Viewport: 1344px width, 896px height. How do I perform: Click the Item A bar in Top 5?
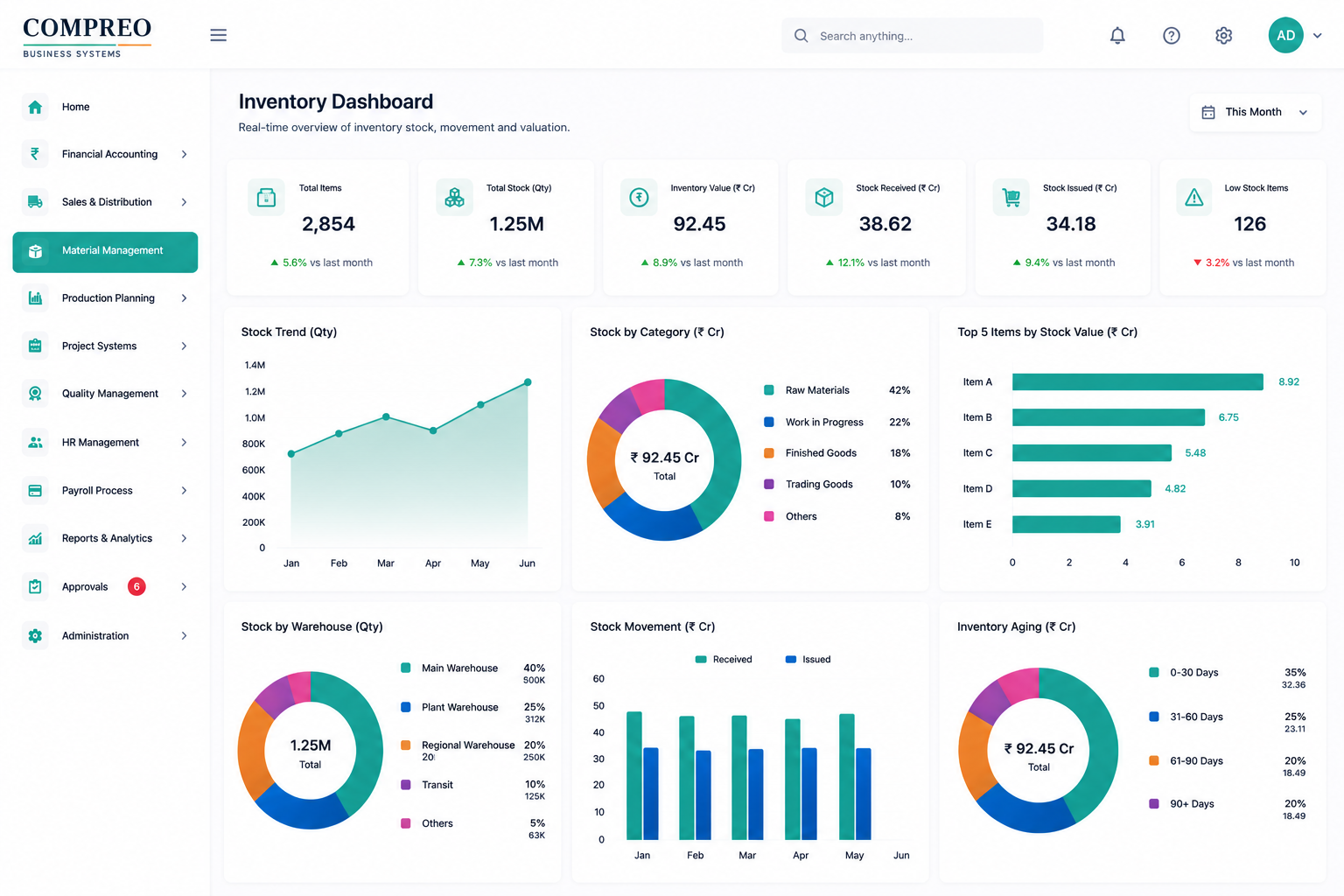[x=1137, y=381]
